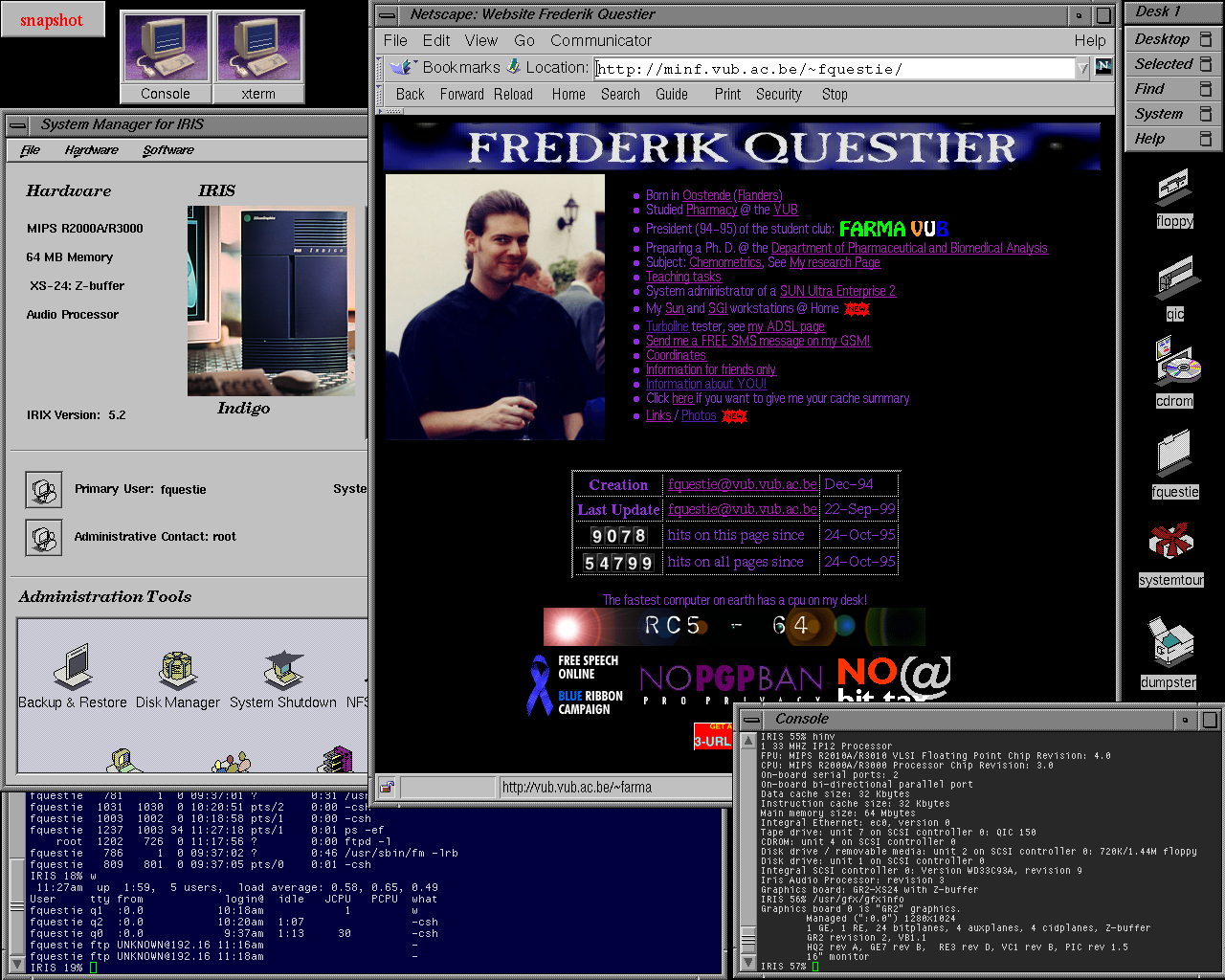Launch the systemtour gift icon
Screen dimensions: 1225x980
(1170, 542)
